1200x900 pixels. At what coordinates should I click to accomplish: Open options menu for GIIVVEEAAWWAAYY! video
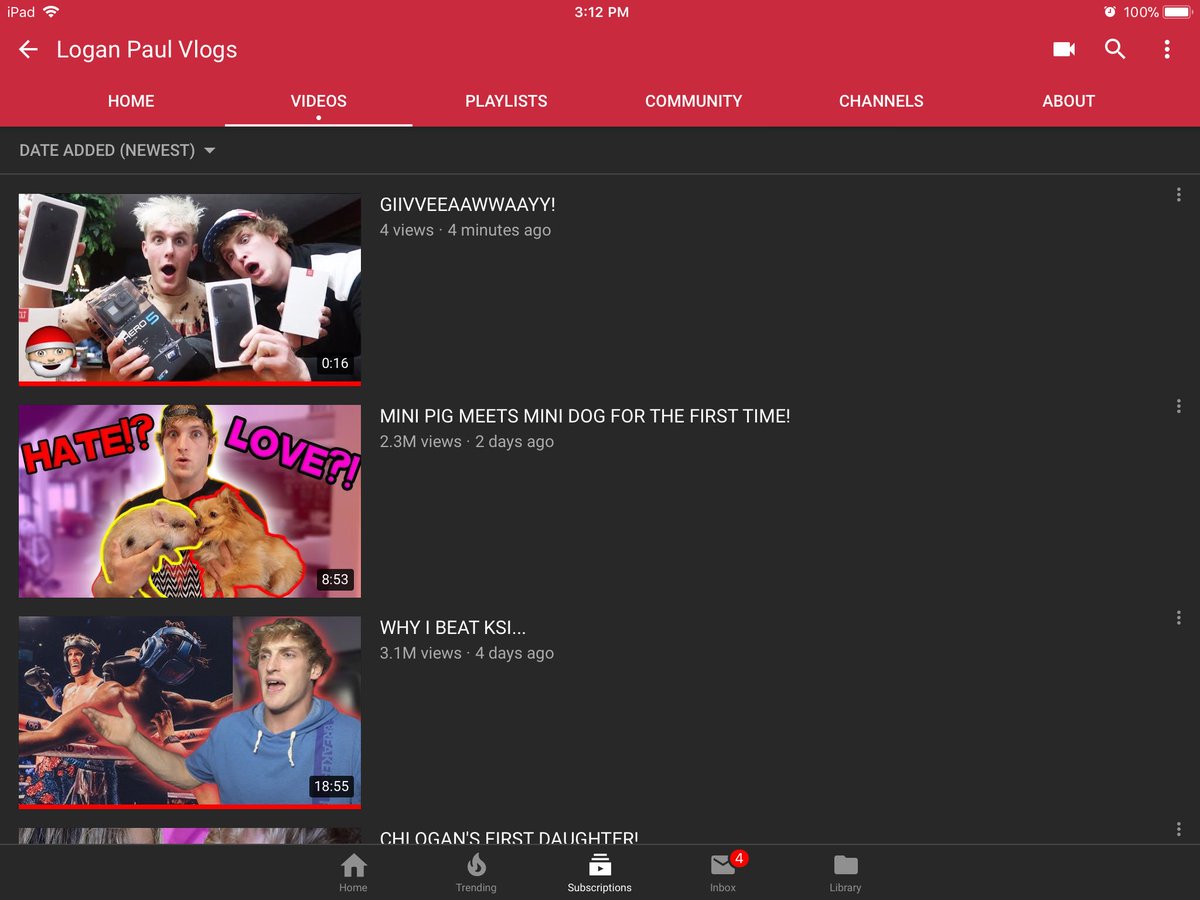[x=1179, y=195]
